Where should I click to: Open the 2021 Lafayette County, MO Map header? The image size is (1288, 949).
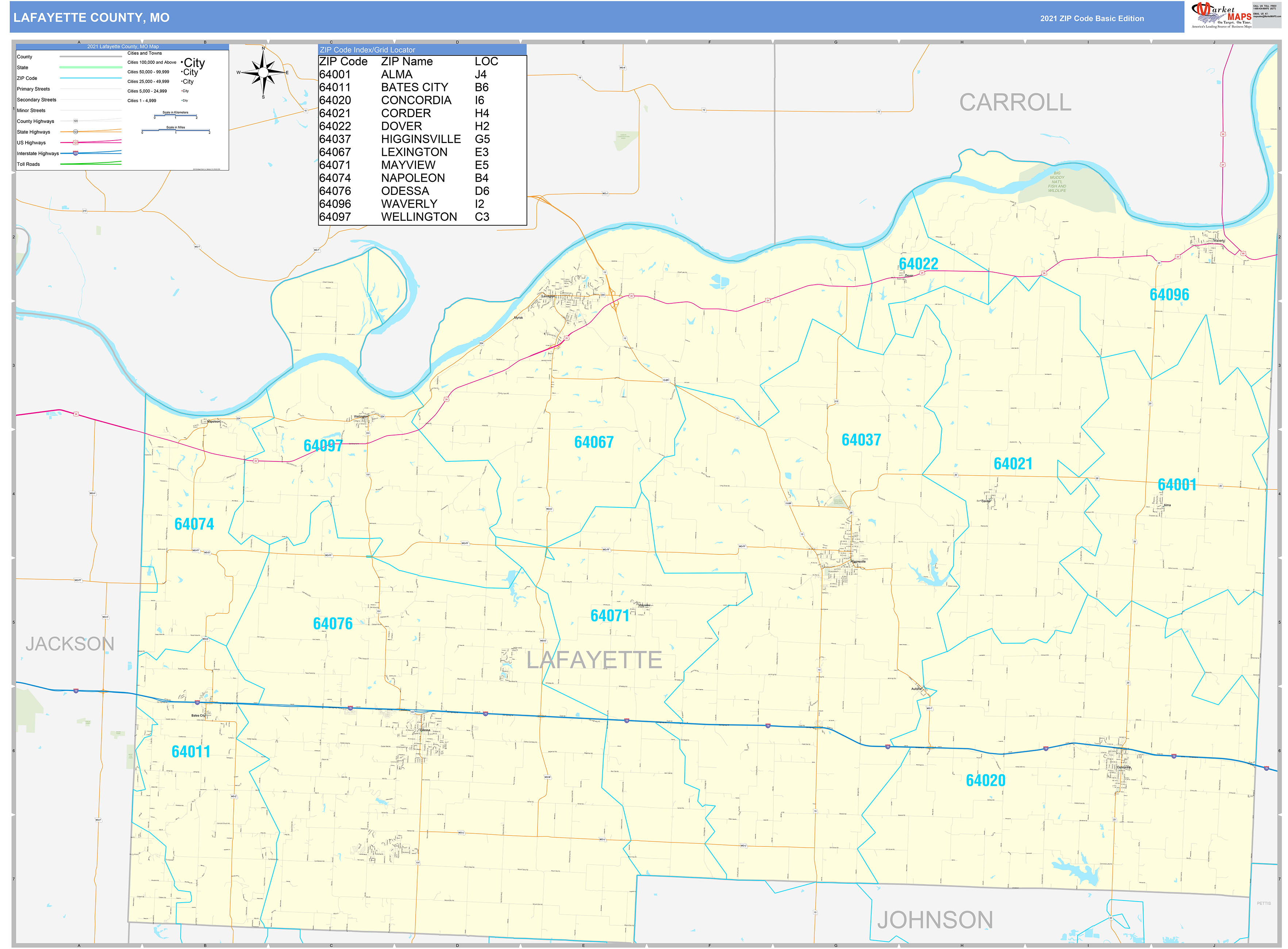123,47
